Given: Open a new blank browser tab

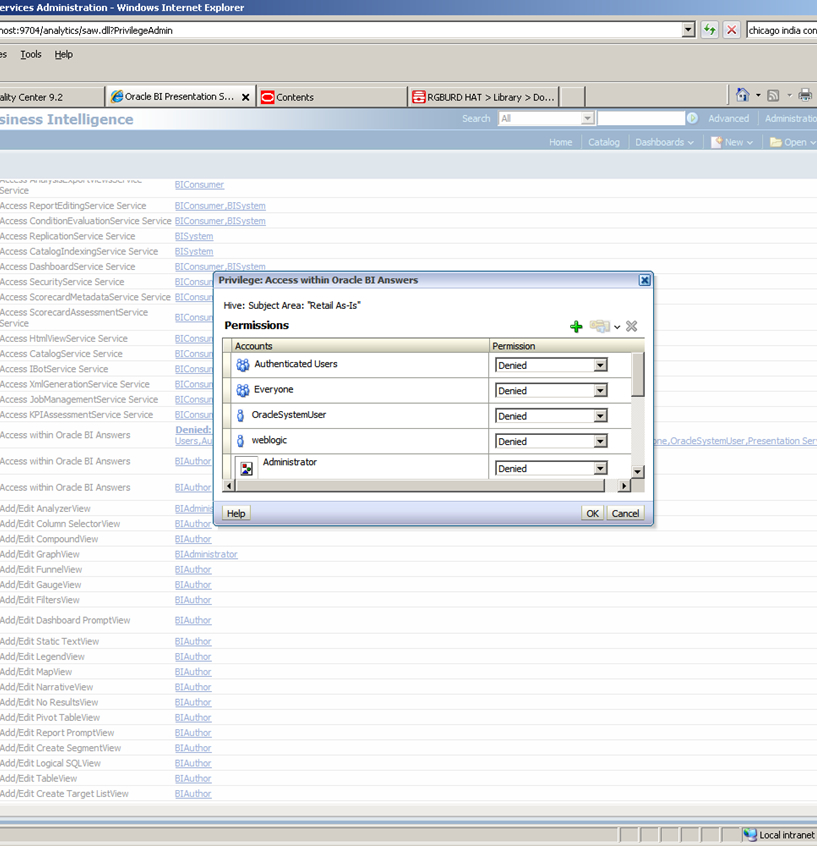Looking at the screenshot, I should click(x=573, y=97).
